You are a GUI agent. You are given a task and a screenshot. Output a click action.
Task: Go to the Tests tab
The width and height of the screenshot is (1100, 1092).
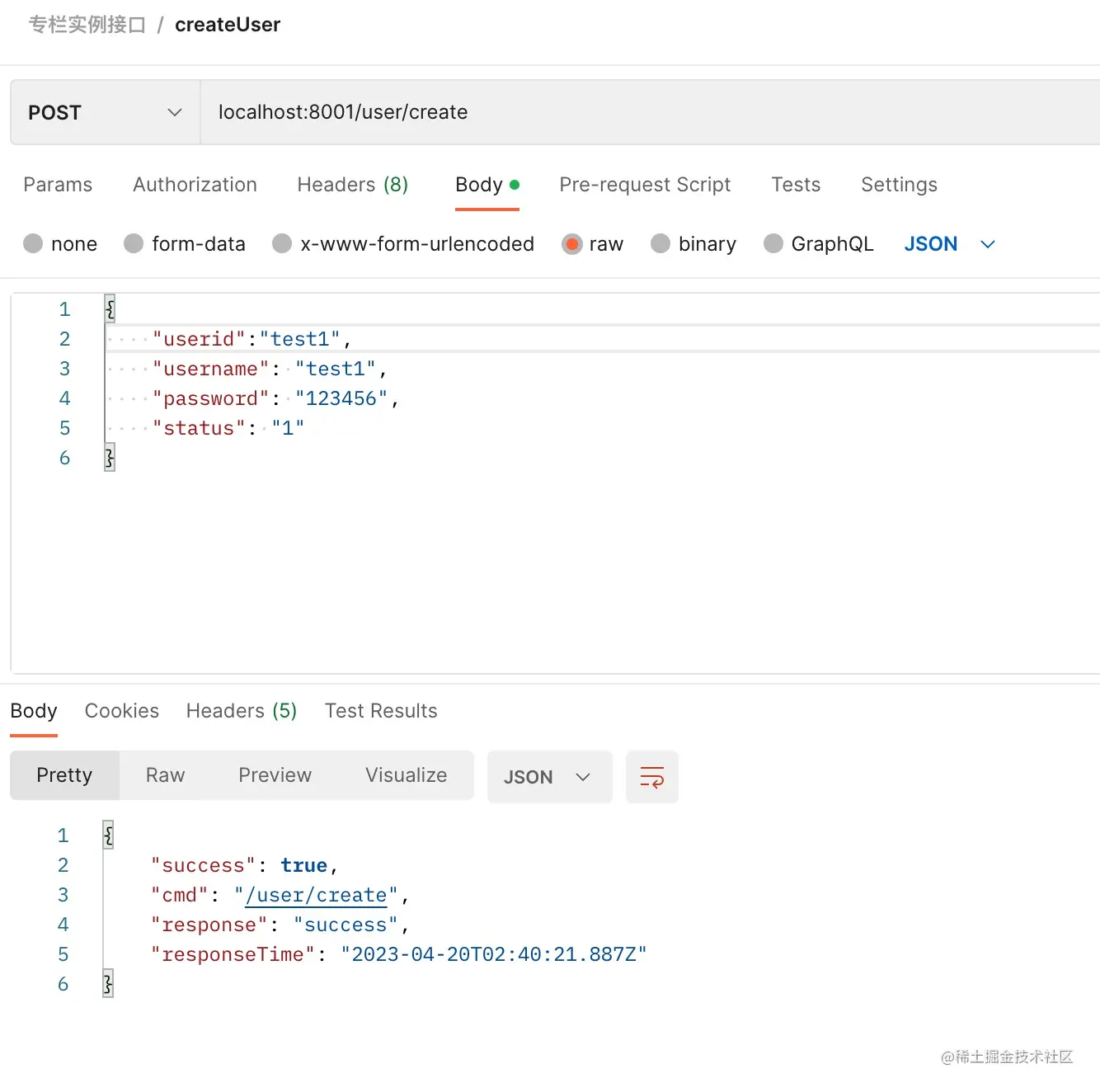796,185
